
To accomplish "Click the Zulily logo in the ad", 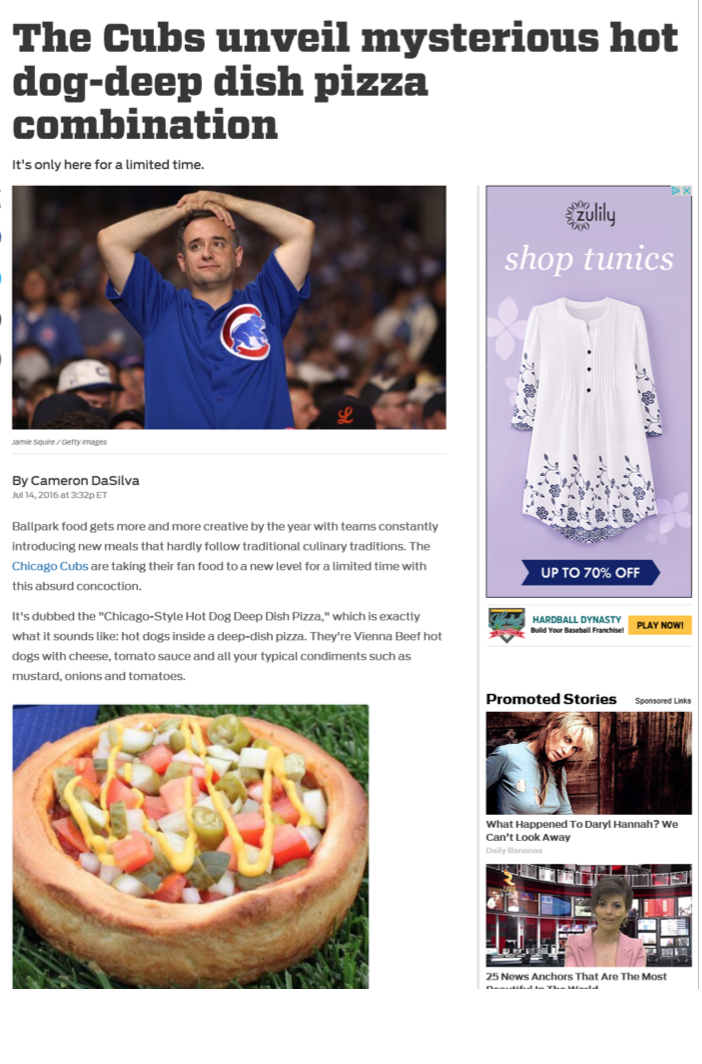I will click(x=589, y=215).
